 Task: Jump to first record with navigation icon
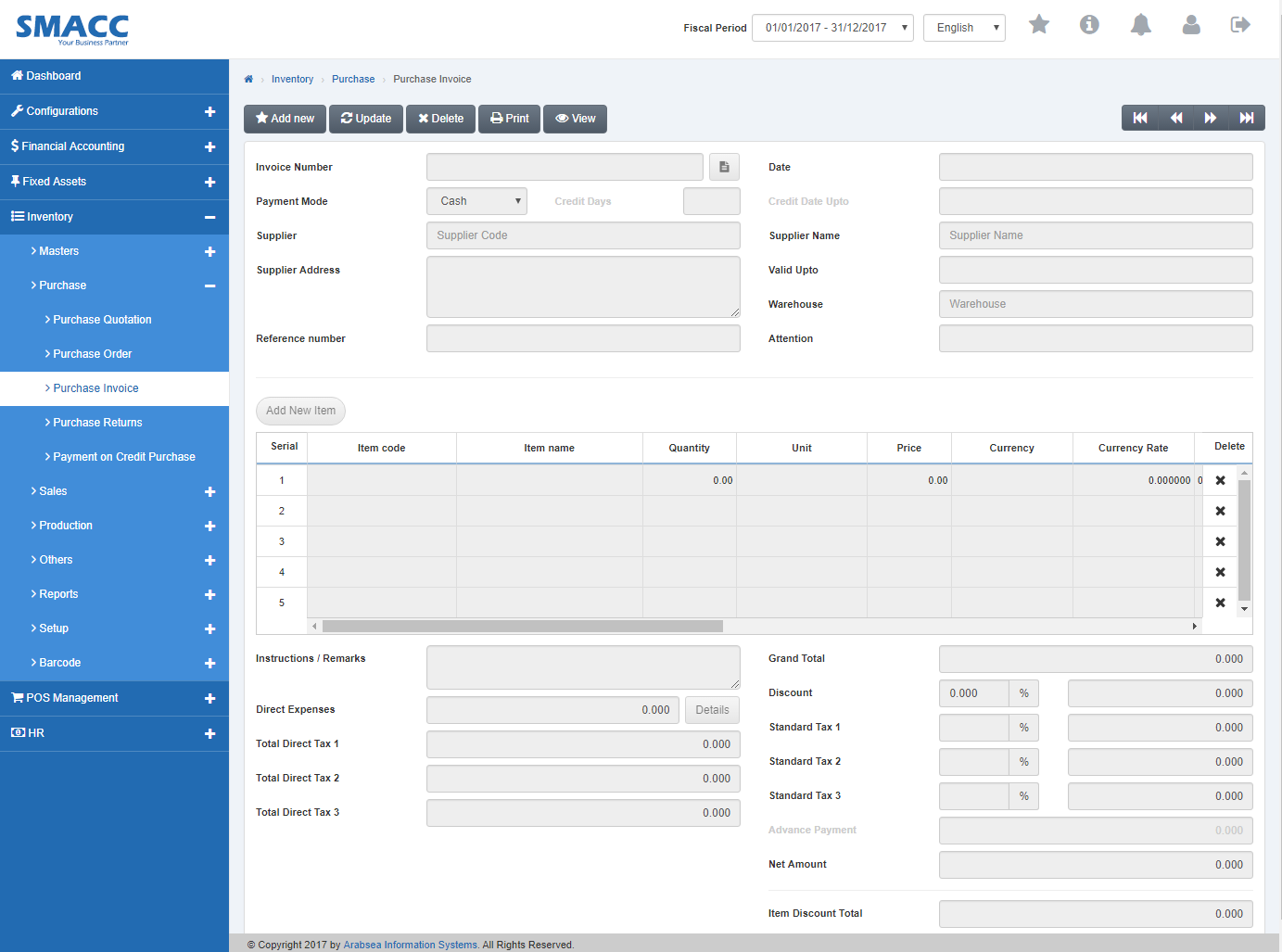tap(1140, 119)
